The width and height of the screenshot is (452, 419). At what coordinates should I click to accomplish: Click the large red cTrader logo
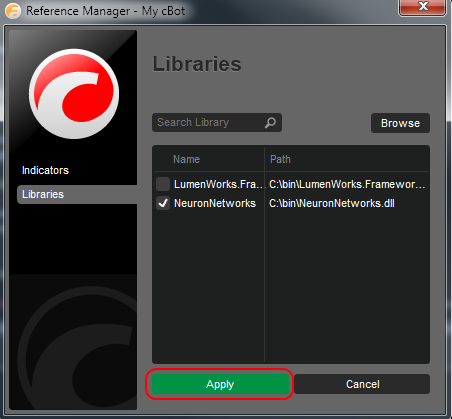pos(74,94)
